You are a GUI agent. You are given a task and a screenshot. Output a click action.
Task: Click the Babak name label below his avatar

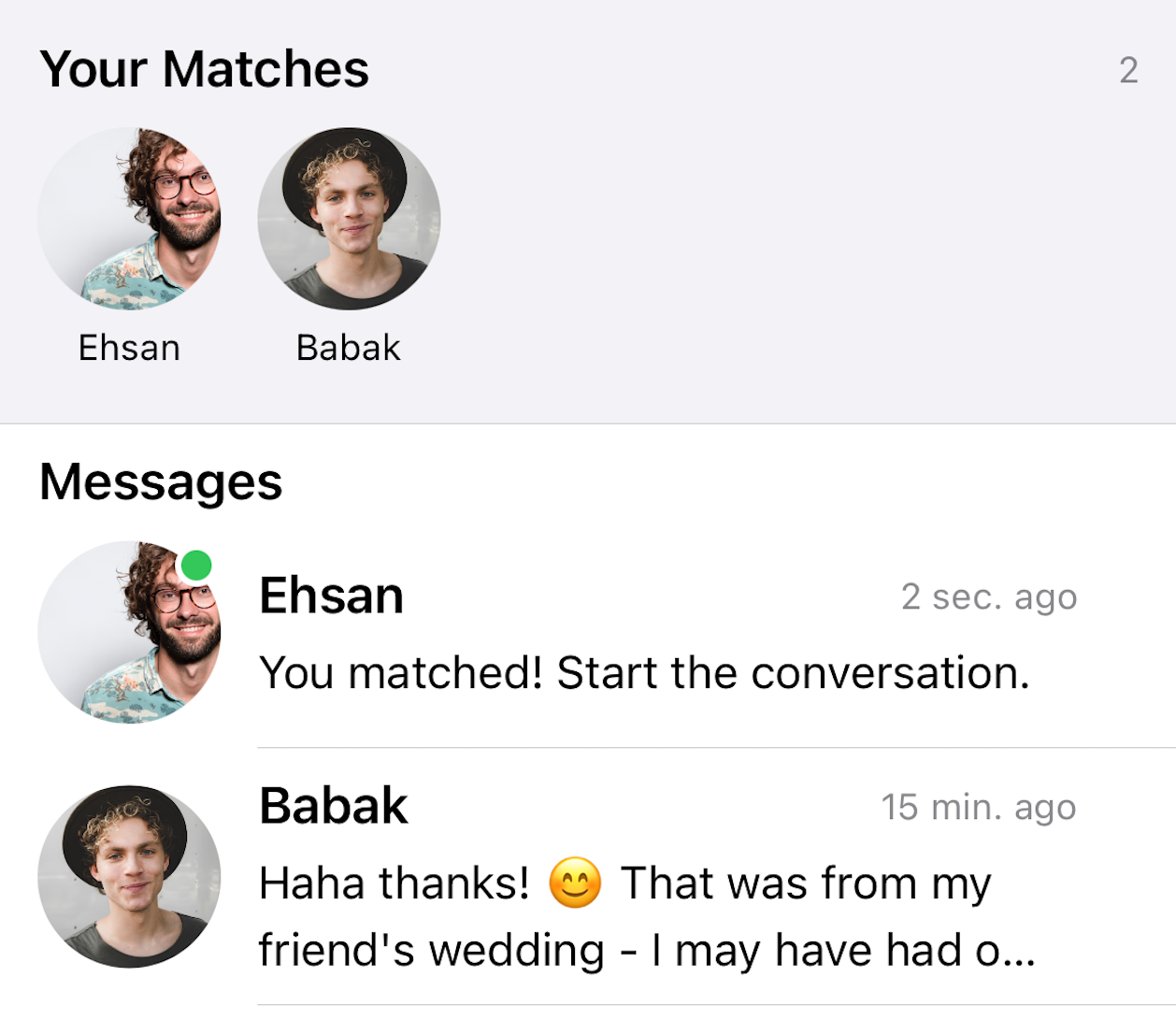pyautogui.click(x=348, y=347)
